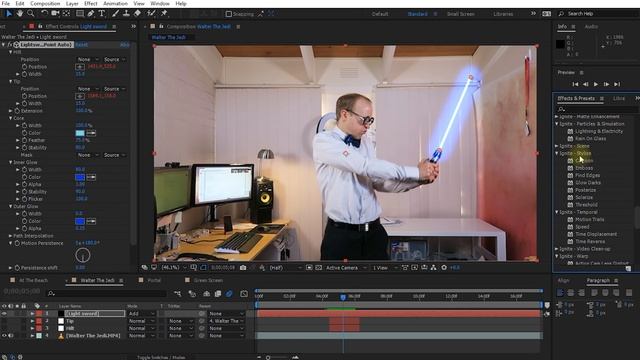This screenshot has width=640, height=360.
Task: Click Toggle Switches / Modes button
Action: [x=161, y=357]
